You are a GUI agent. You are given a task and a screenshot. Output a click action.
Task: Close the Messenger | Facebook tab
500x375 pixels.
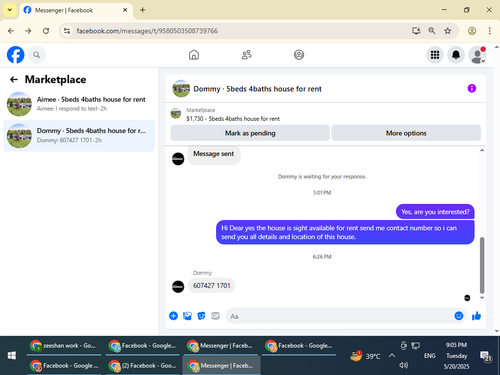point(125,10)
